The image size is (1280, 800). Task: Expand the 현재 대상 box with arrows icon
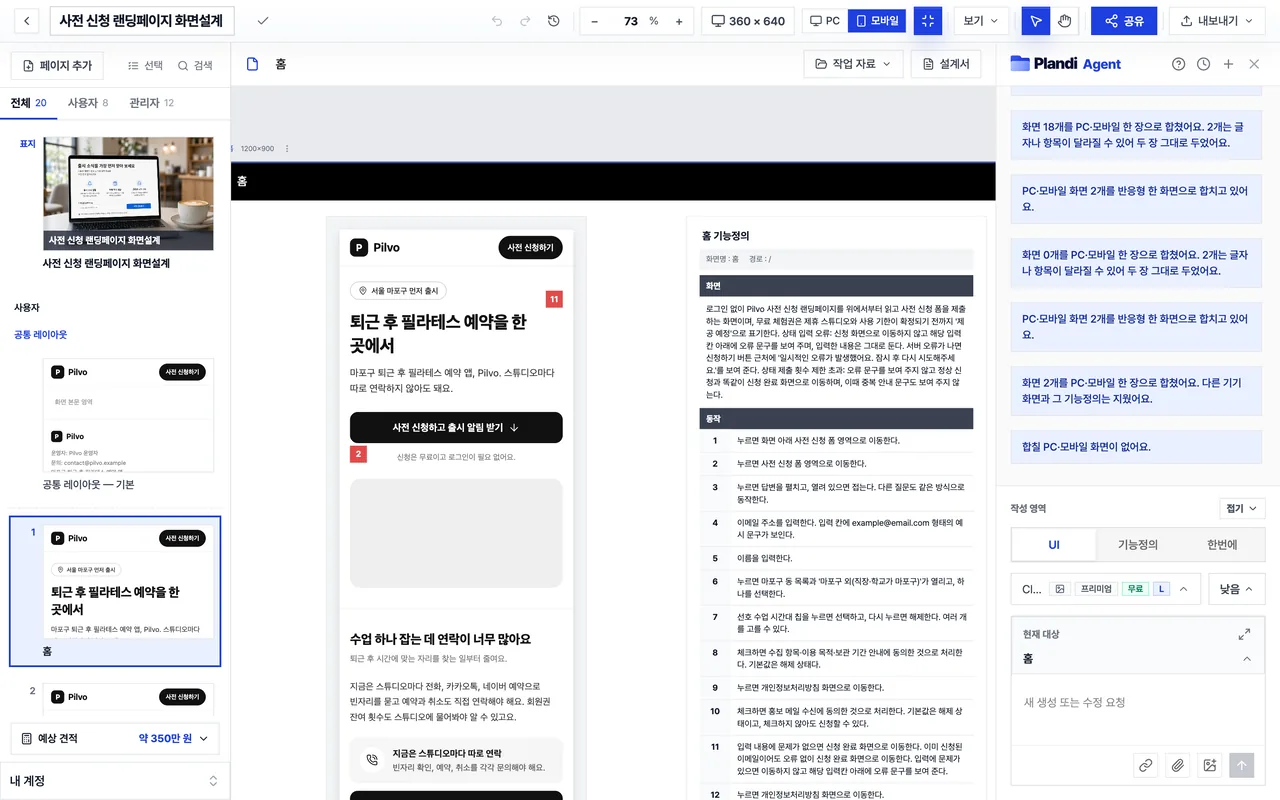click(x=1244, y=634)
